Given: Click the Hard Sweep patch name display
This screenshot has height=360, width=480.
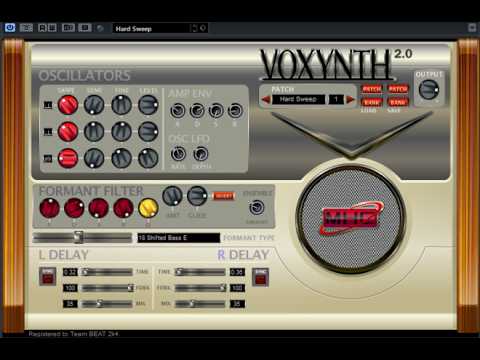Looking at the screenshot, I should 298,99.
